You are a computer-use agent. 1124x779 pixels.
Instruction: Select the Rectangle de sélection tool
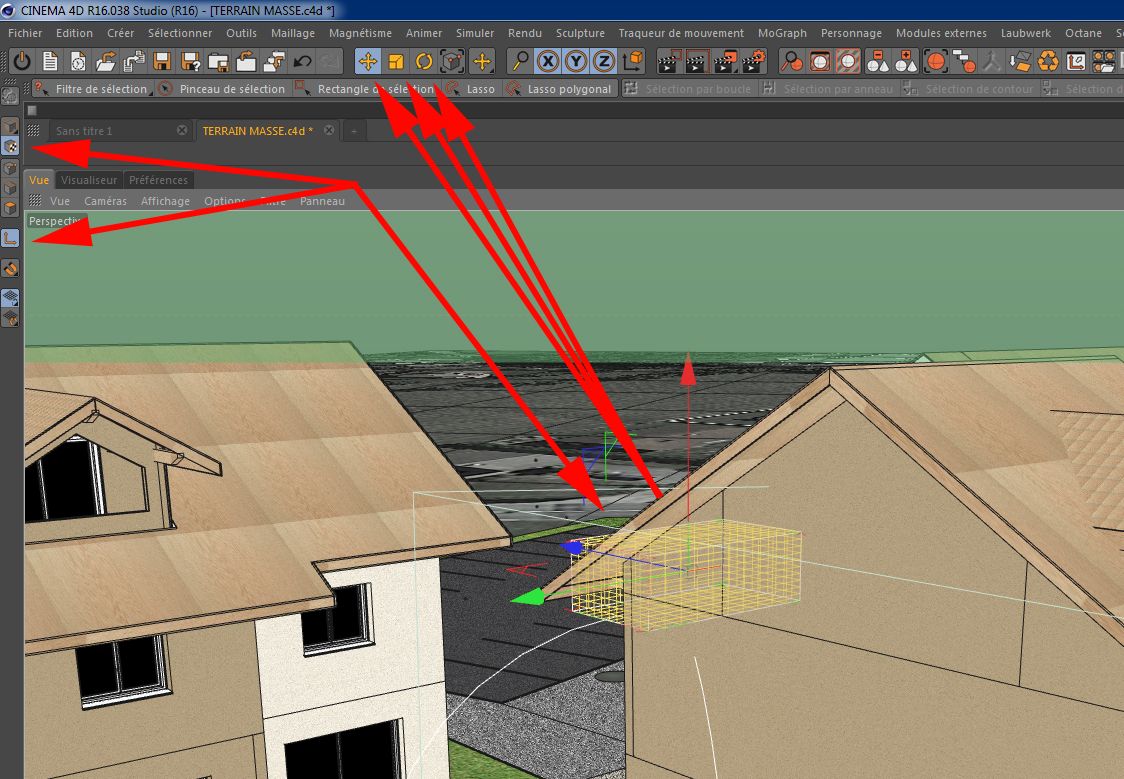[366, 89]
